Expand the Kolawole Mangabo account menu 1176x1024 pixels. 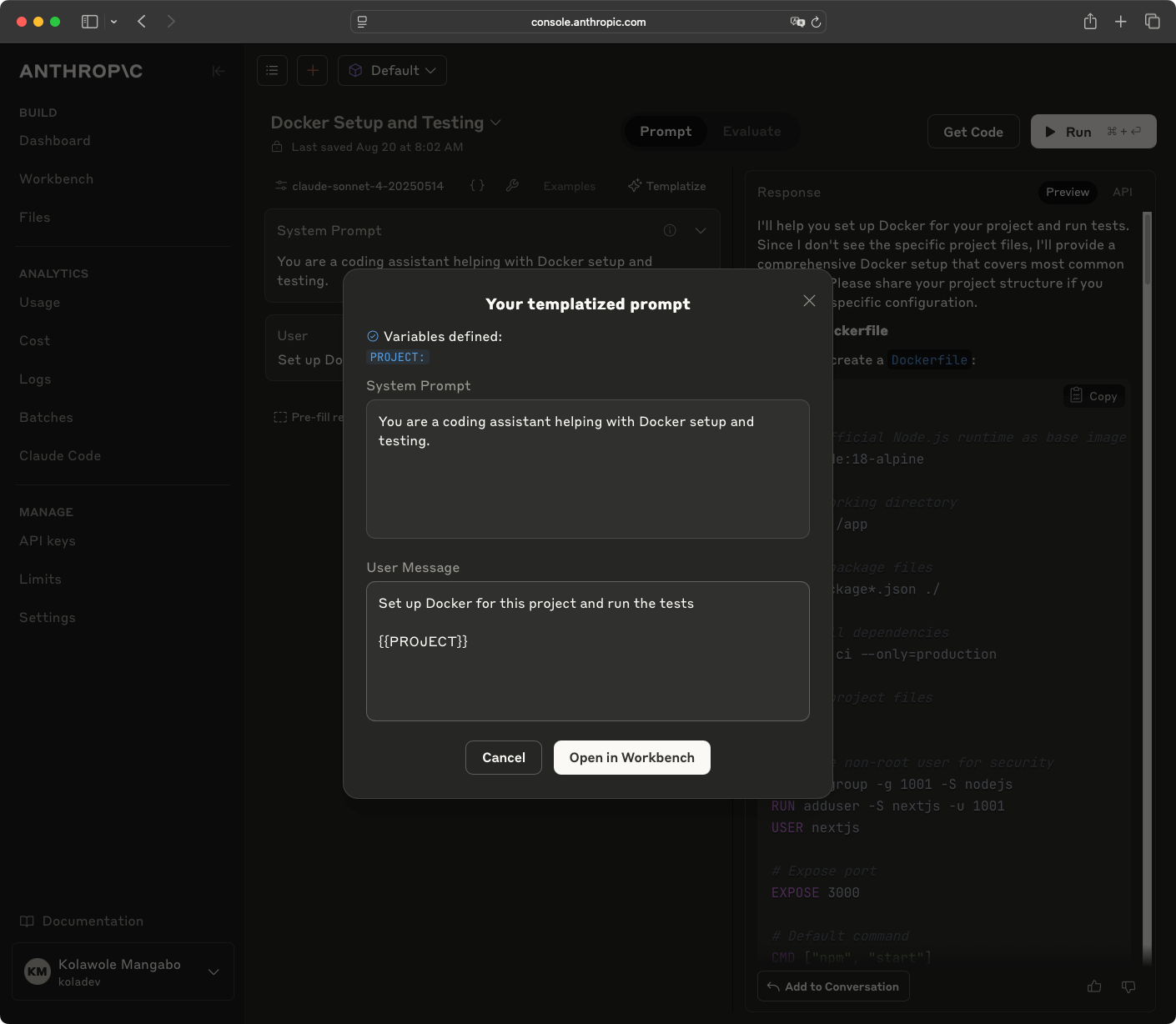point(214,971)
